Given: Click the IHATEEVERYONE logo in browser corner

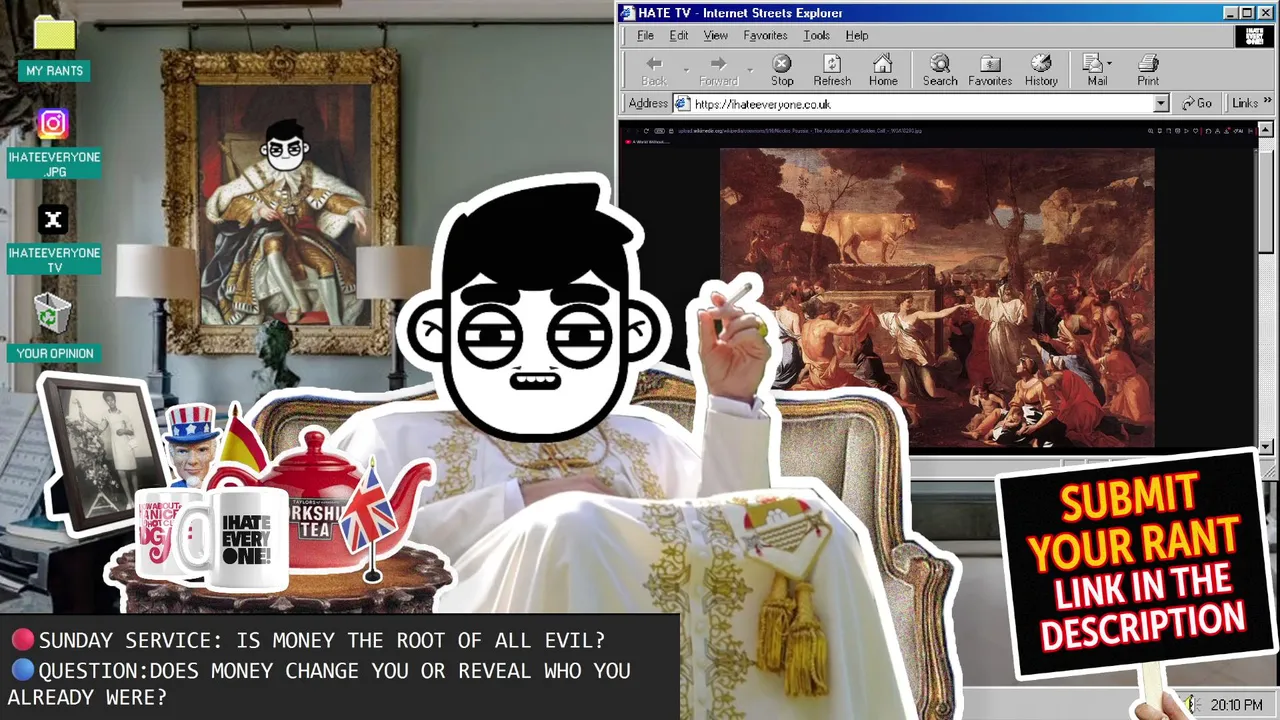Looking at the screenshot, I should coord(1254,36).
